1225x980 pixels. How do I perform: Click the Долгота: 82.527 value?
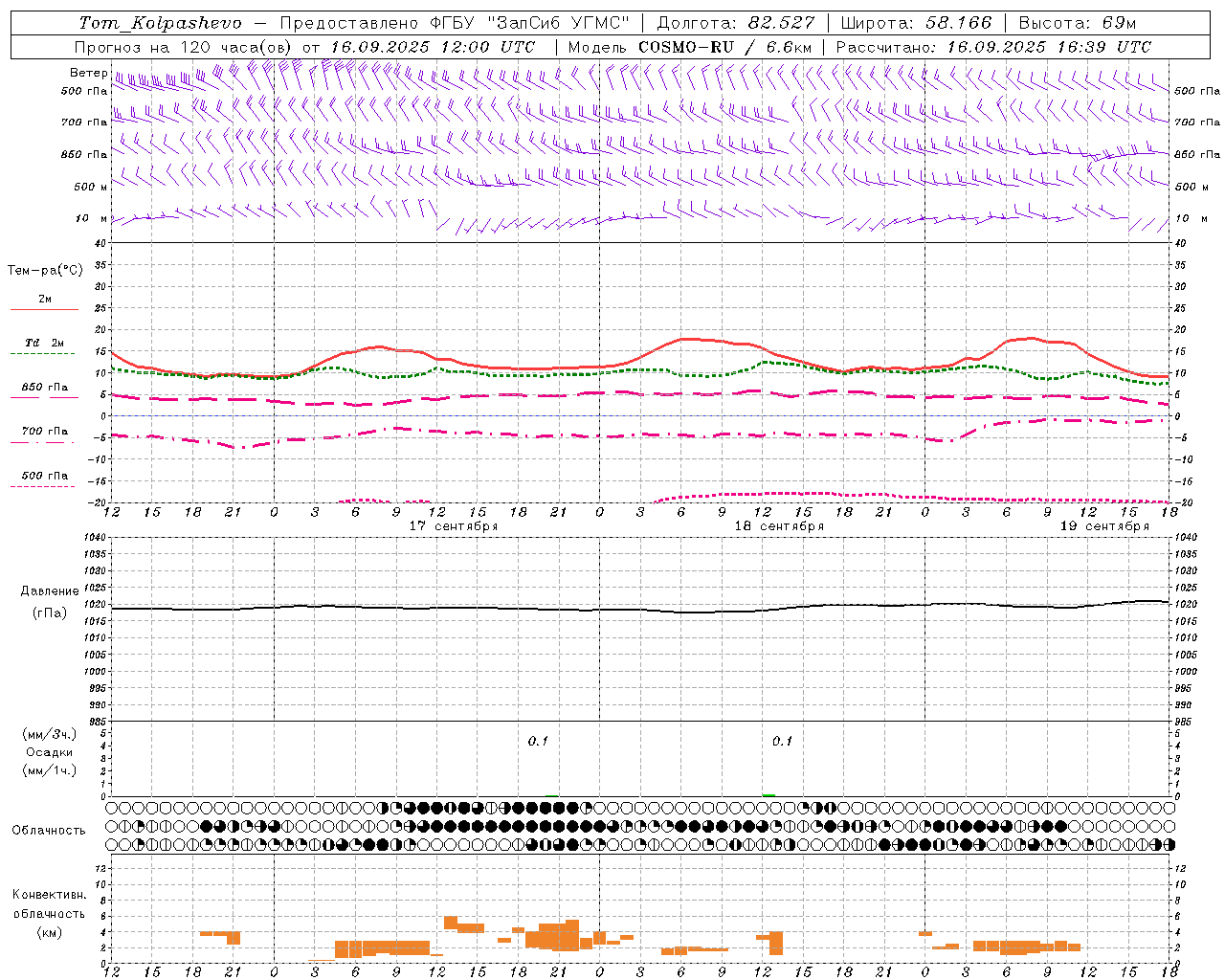736,23
